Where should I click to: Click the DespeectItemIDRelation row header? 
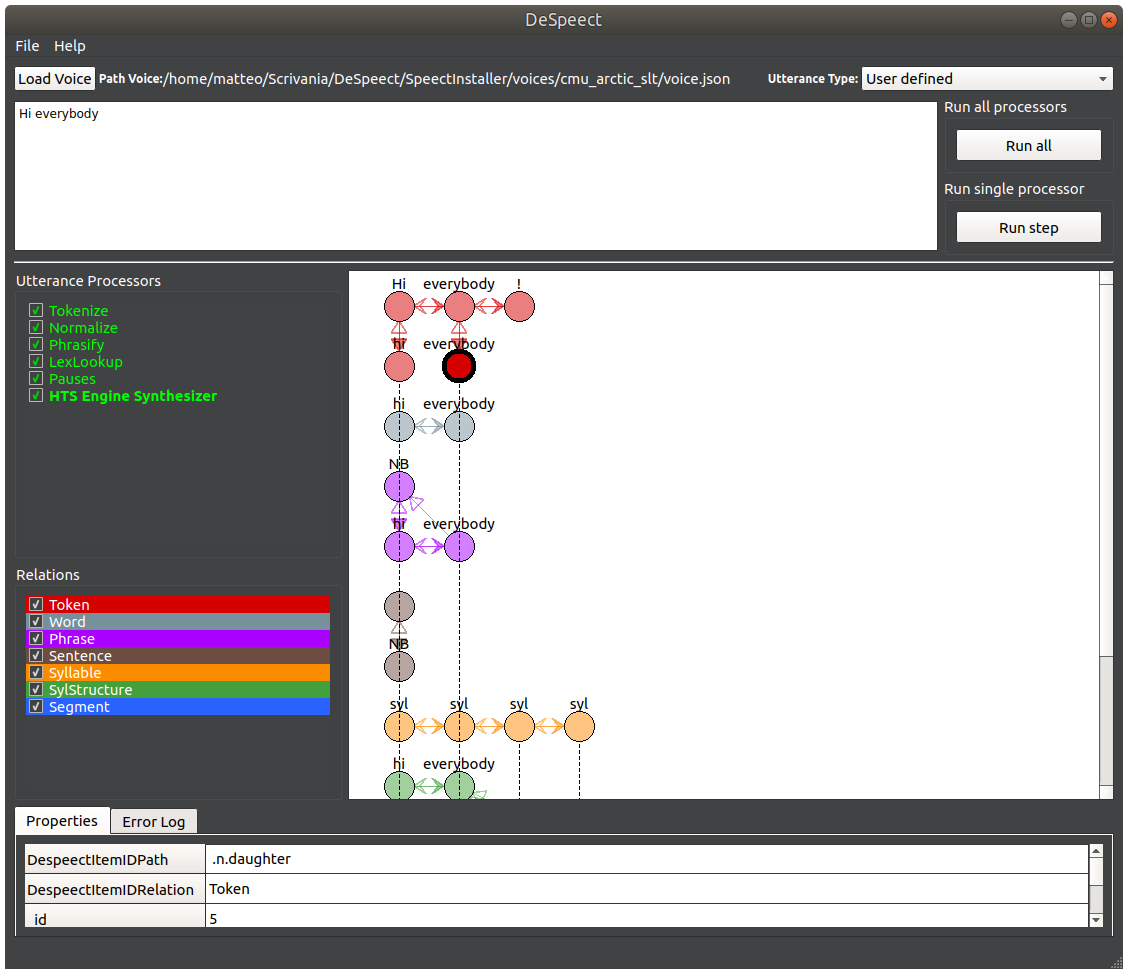point(116,889)
